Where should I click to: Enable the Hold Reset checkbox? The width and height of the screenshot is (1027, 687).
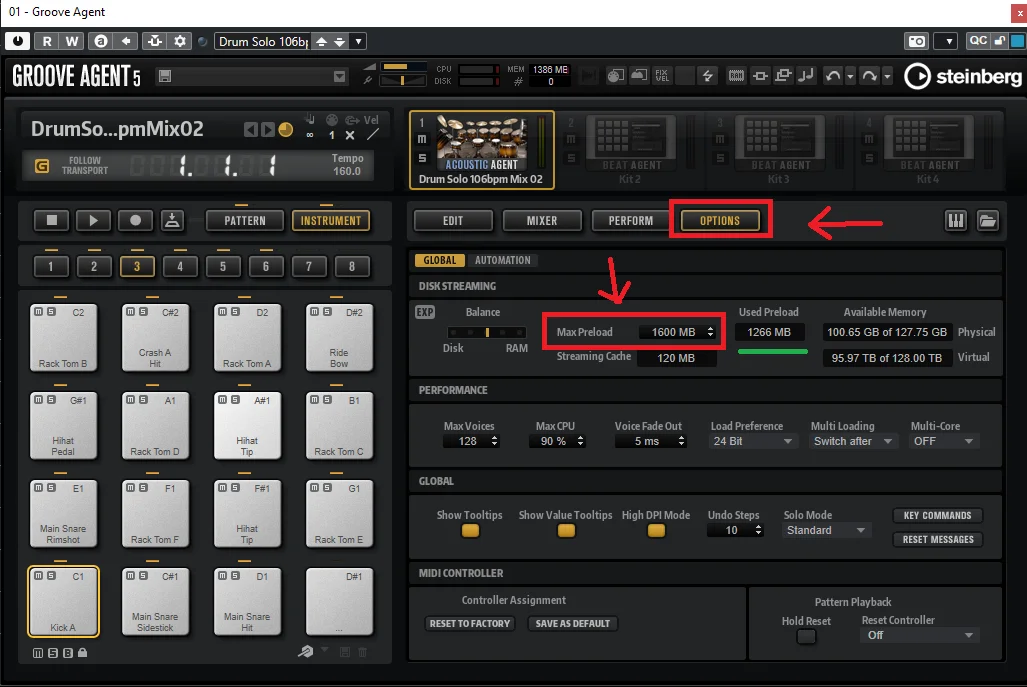(x=806, y=637)
